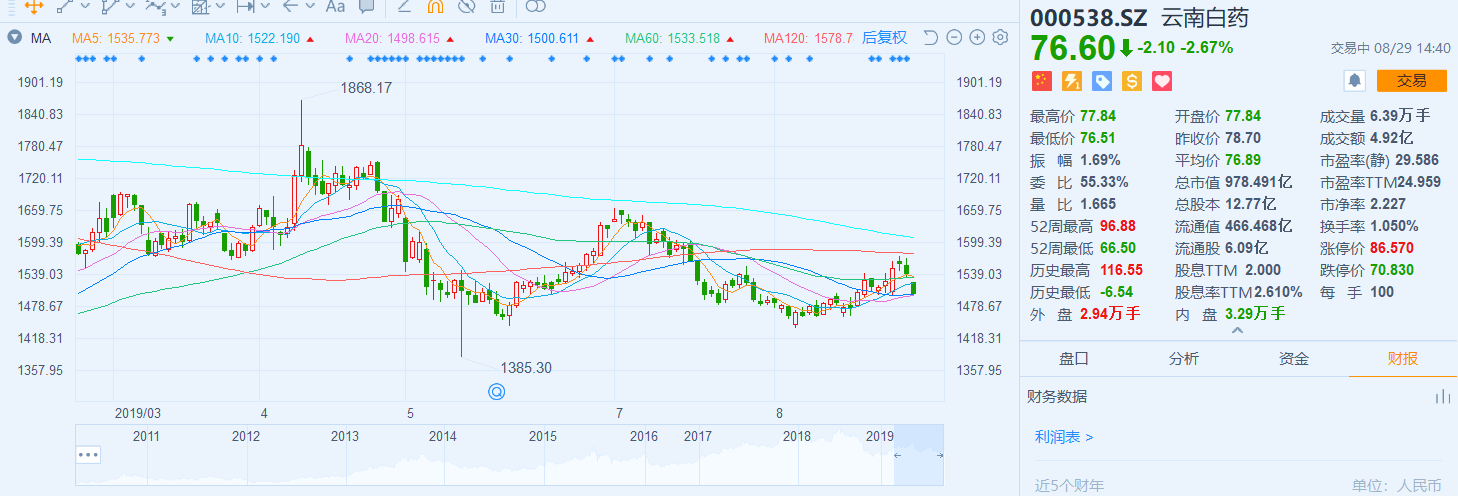
Task: Open the 利润表 link
Action: pyautogui.click(x=1064, y=437)
